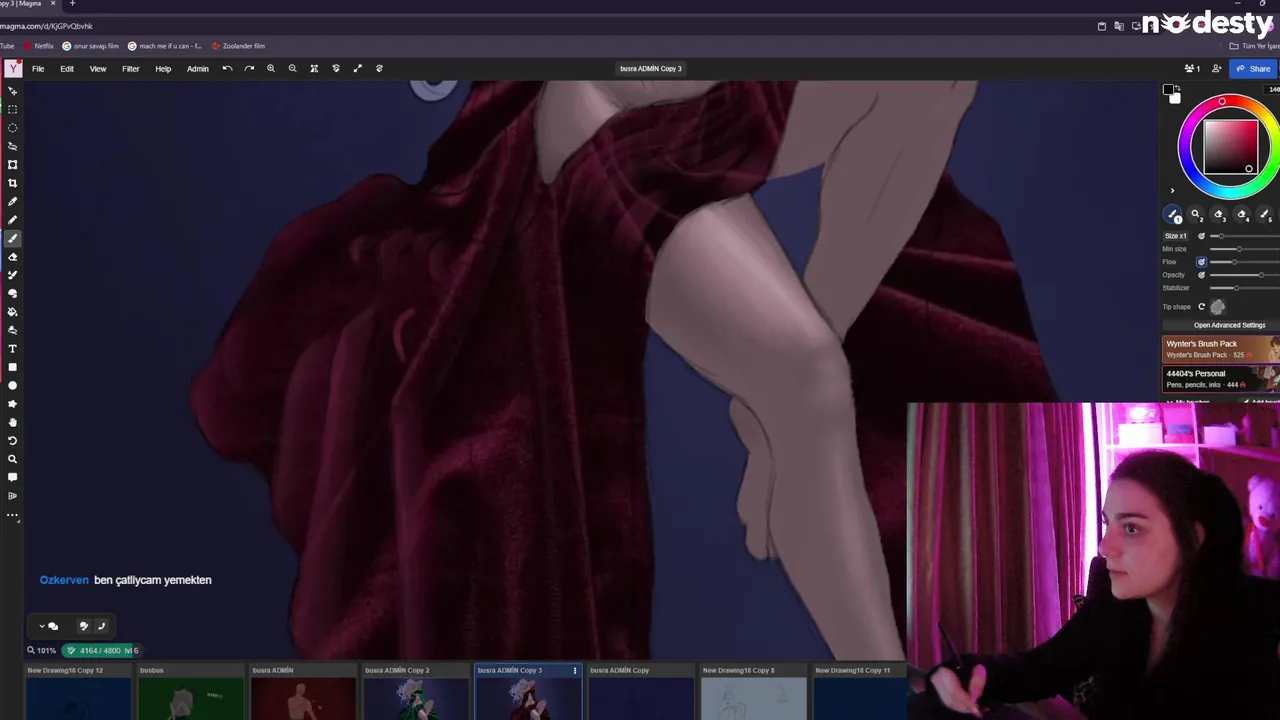Select brush preset slot 5
Viewport: 1280px width, 720px height.
pyautogui.click(x=1265, y=214)
